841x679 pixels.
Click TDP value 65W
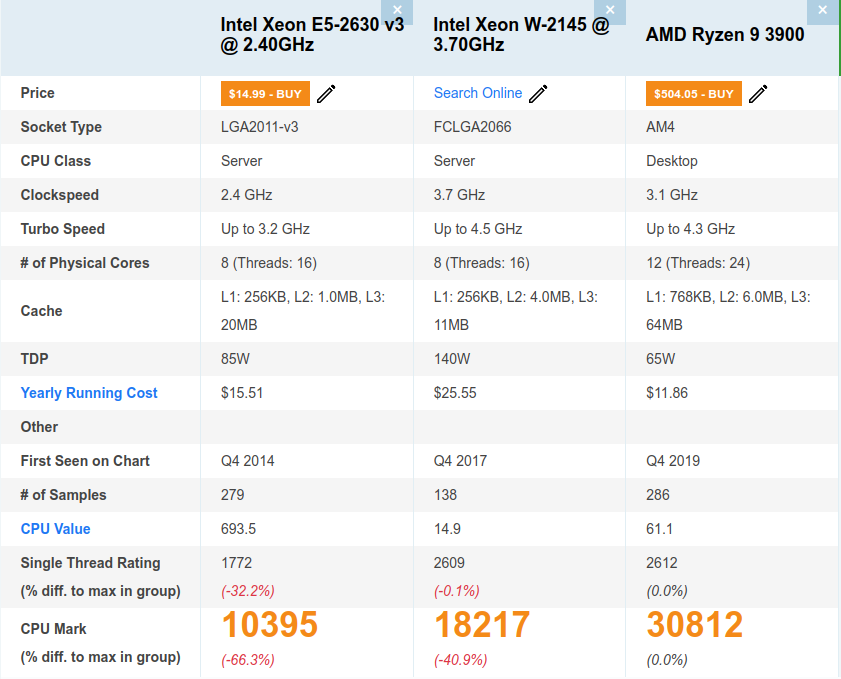click(661, 359)
